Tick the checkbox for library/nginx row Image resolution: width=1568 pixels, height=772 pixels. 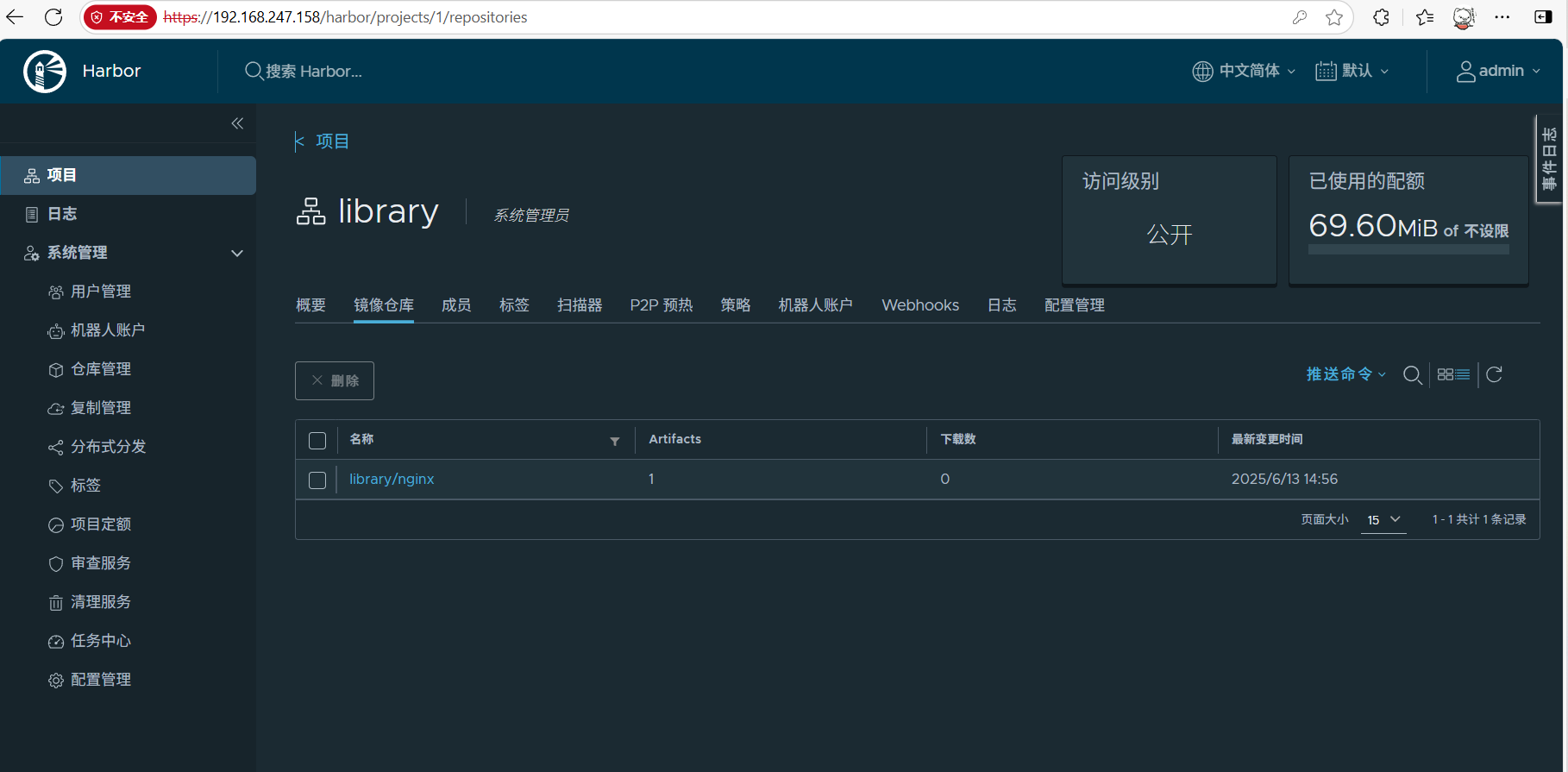click(x=317, y=480)
